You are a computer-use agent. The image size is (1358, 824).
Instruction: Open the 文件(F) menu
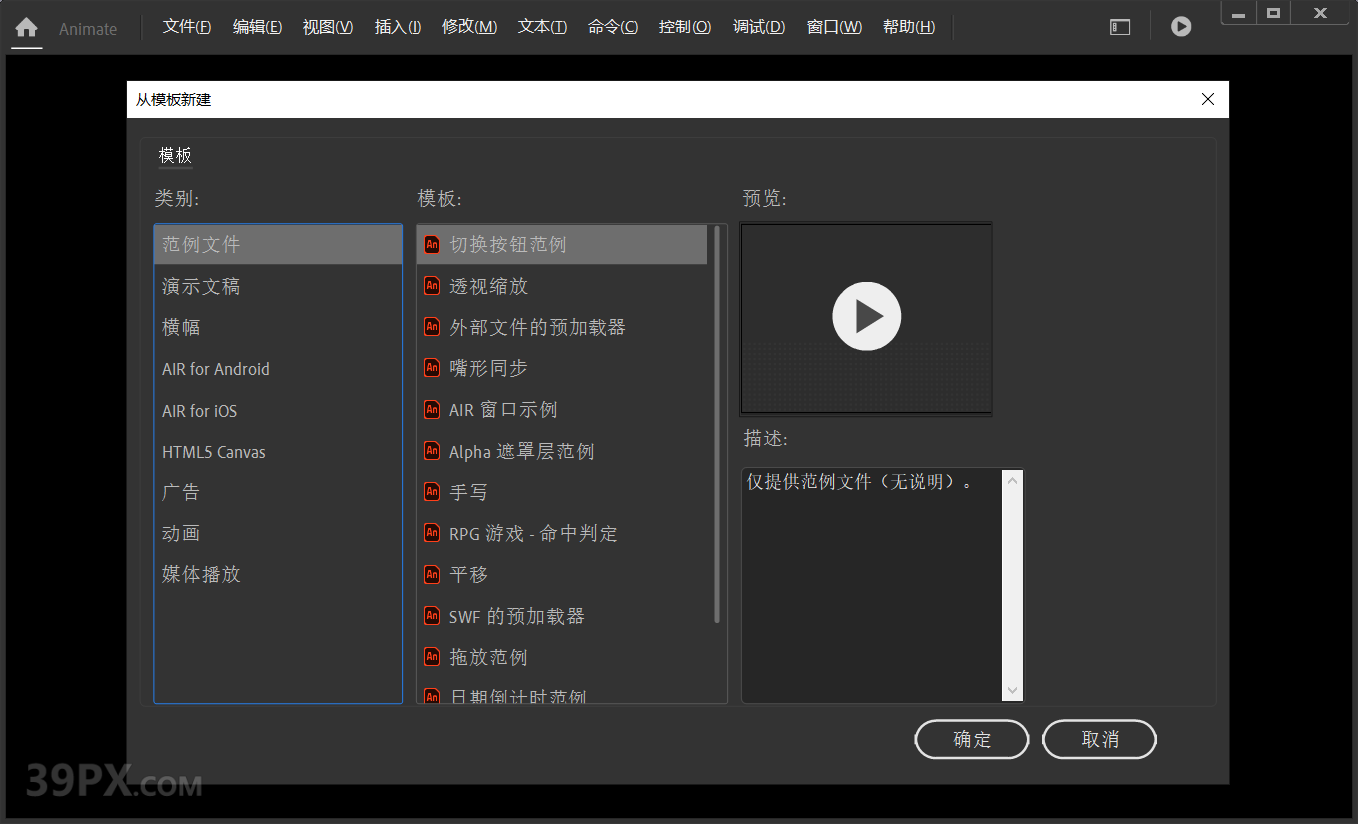(x=187, y=27)
